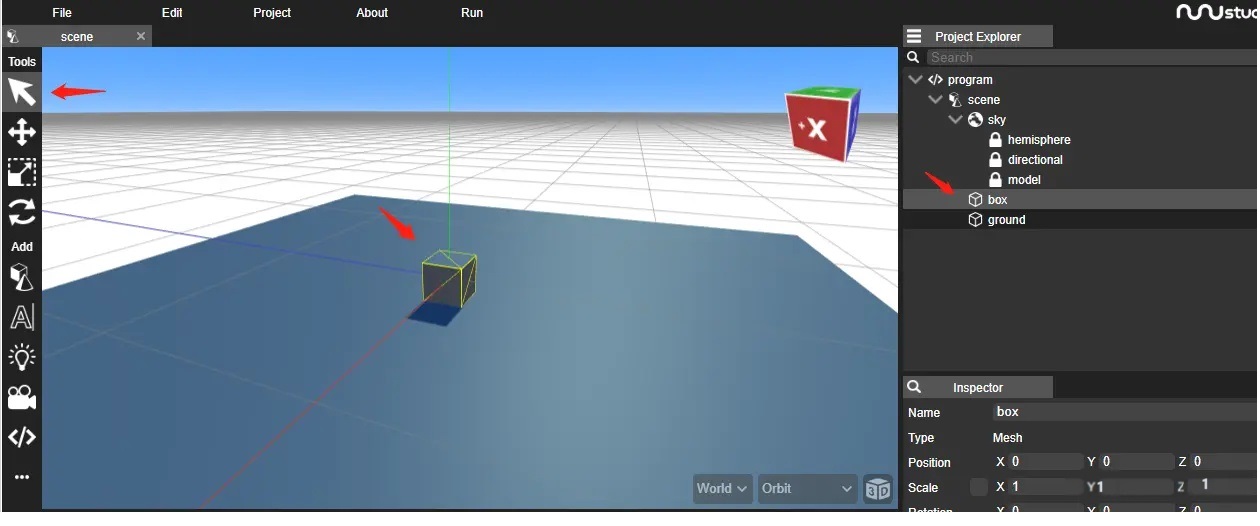Collapse the sky node in tree
The height and width of the screenshot is (526, 1260).
[x=955, y=120]
